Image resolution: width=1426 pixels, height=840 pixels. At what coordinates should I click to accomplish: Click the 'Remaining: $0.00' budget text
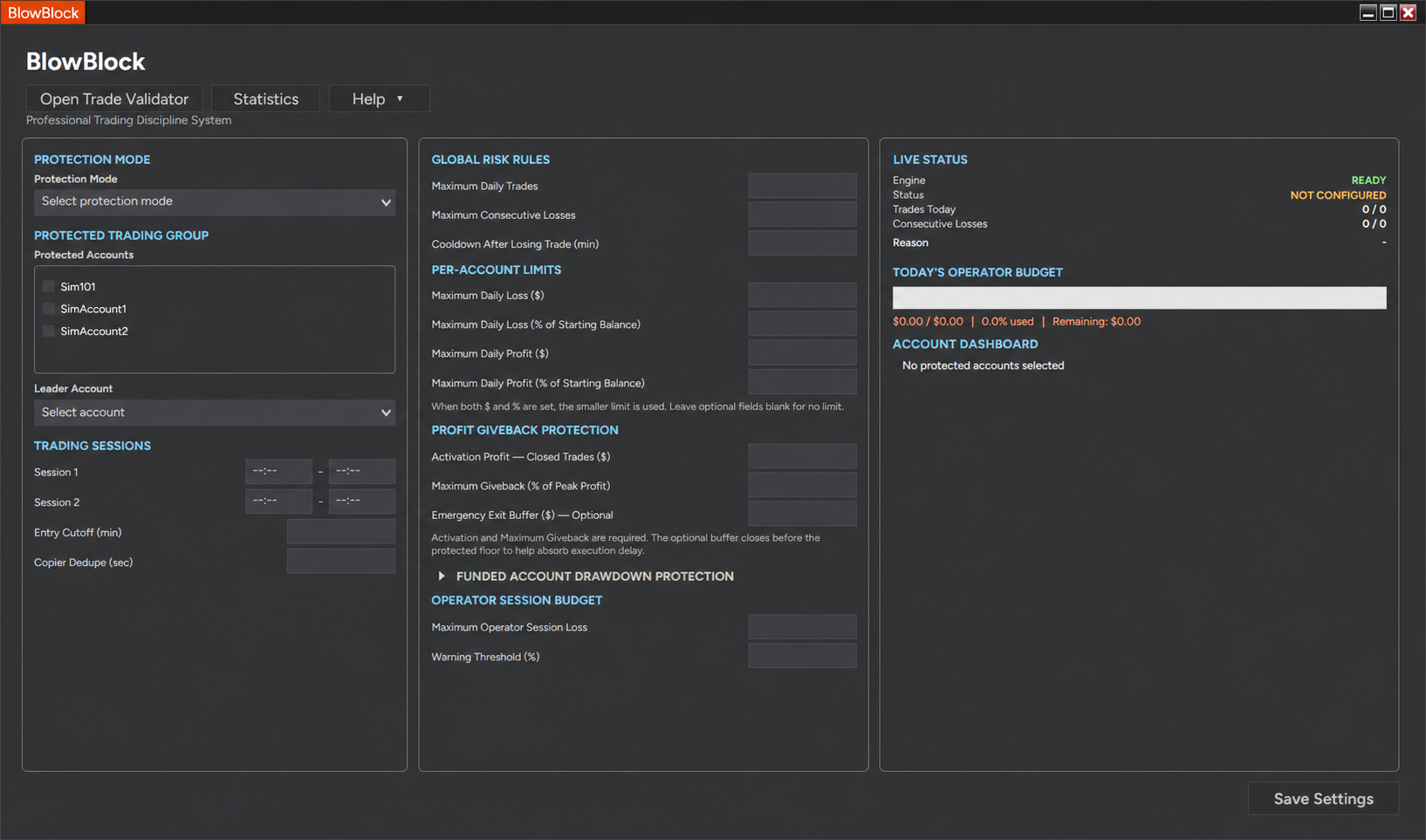pos(1096,322)
